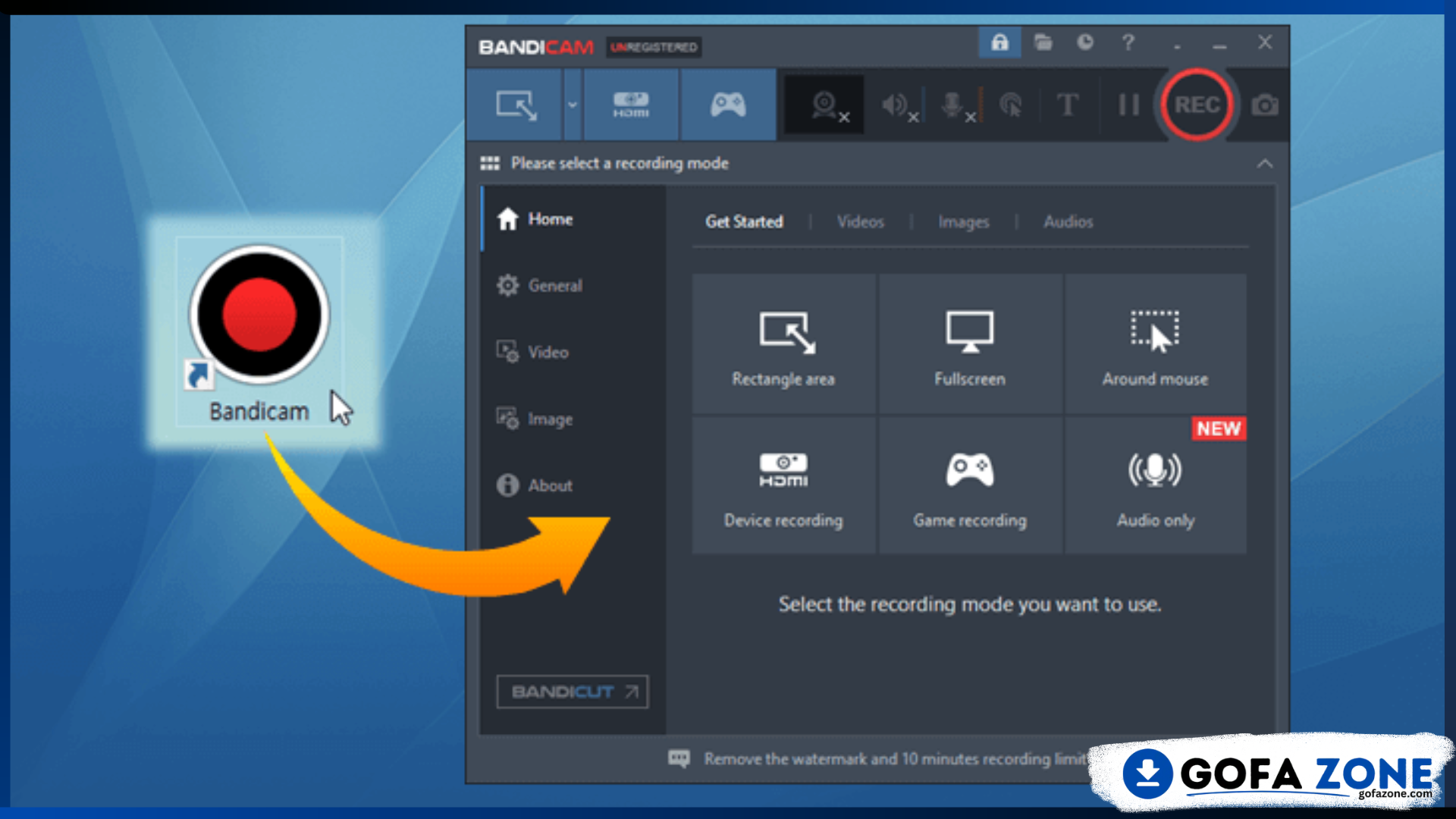Choose the Rectangle area recording tile
This screenshot has width=1456, height=819.
[783, 344]
